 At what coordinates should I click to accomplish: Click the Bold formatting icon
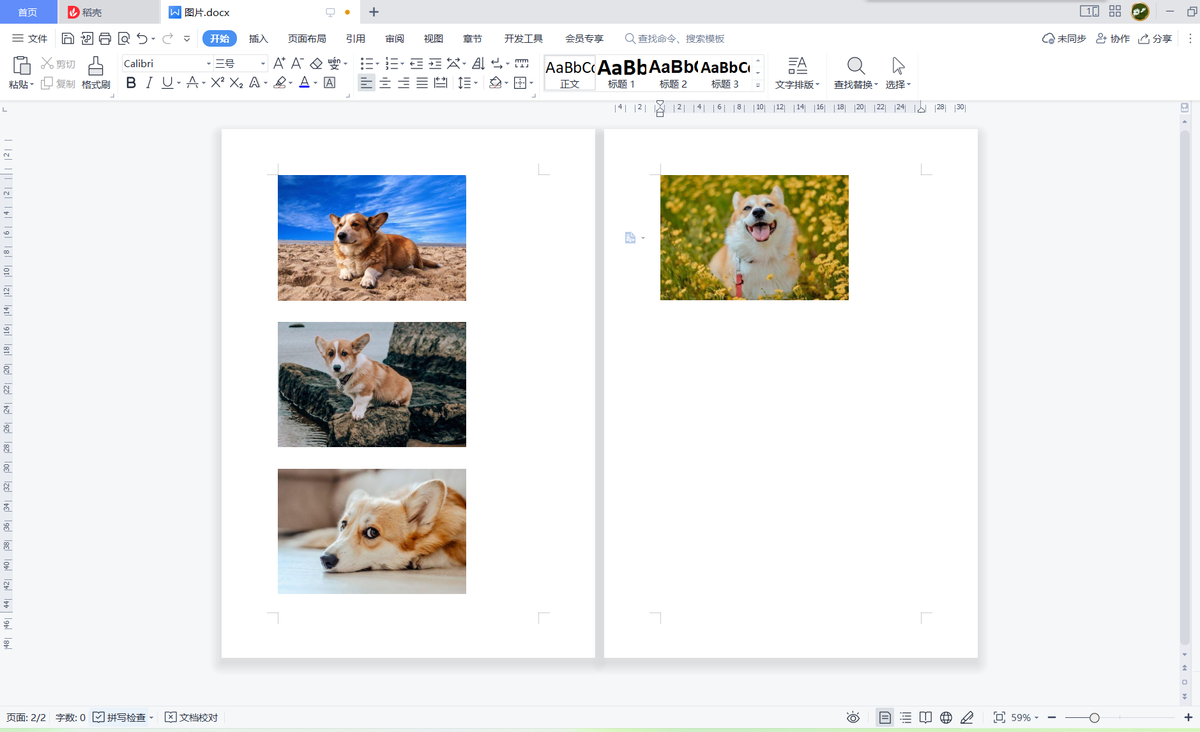(131, 83)
